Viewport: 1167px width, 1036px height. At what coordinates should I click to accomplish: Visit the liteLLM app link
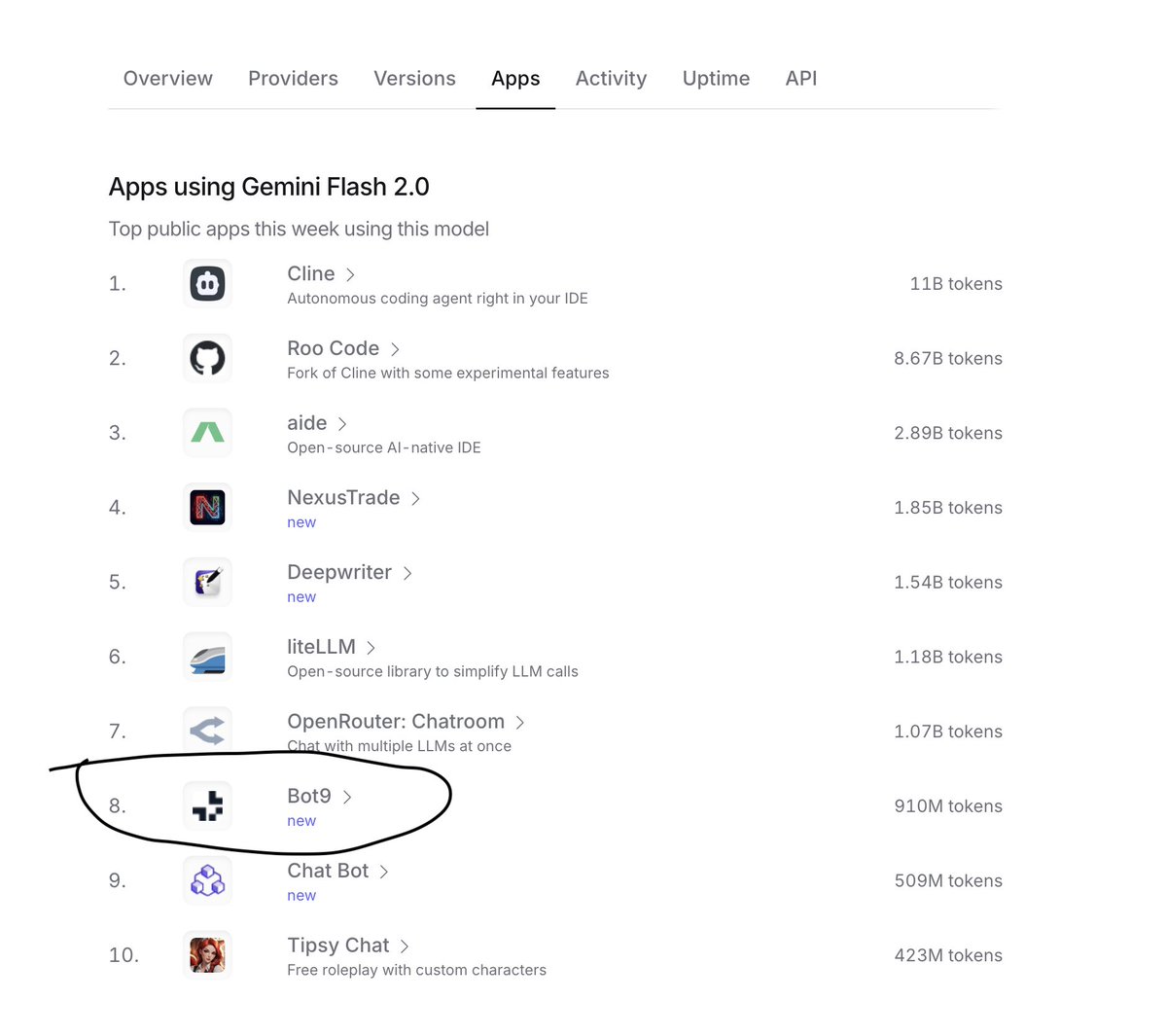[x=321, y=647]
